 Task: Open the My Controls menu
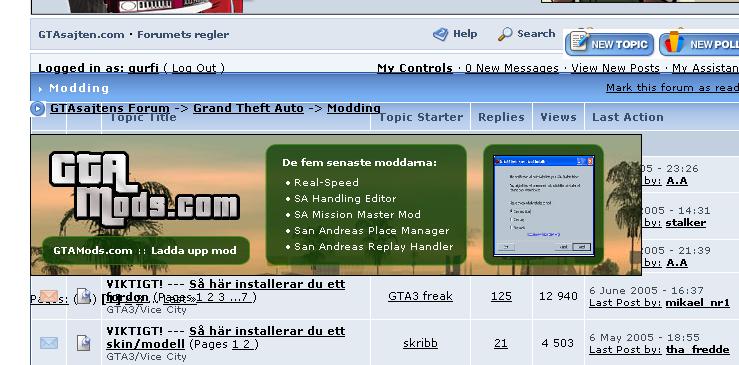pyautogui.click(x=415, y=68)
